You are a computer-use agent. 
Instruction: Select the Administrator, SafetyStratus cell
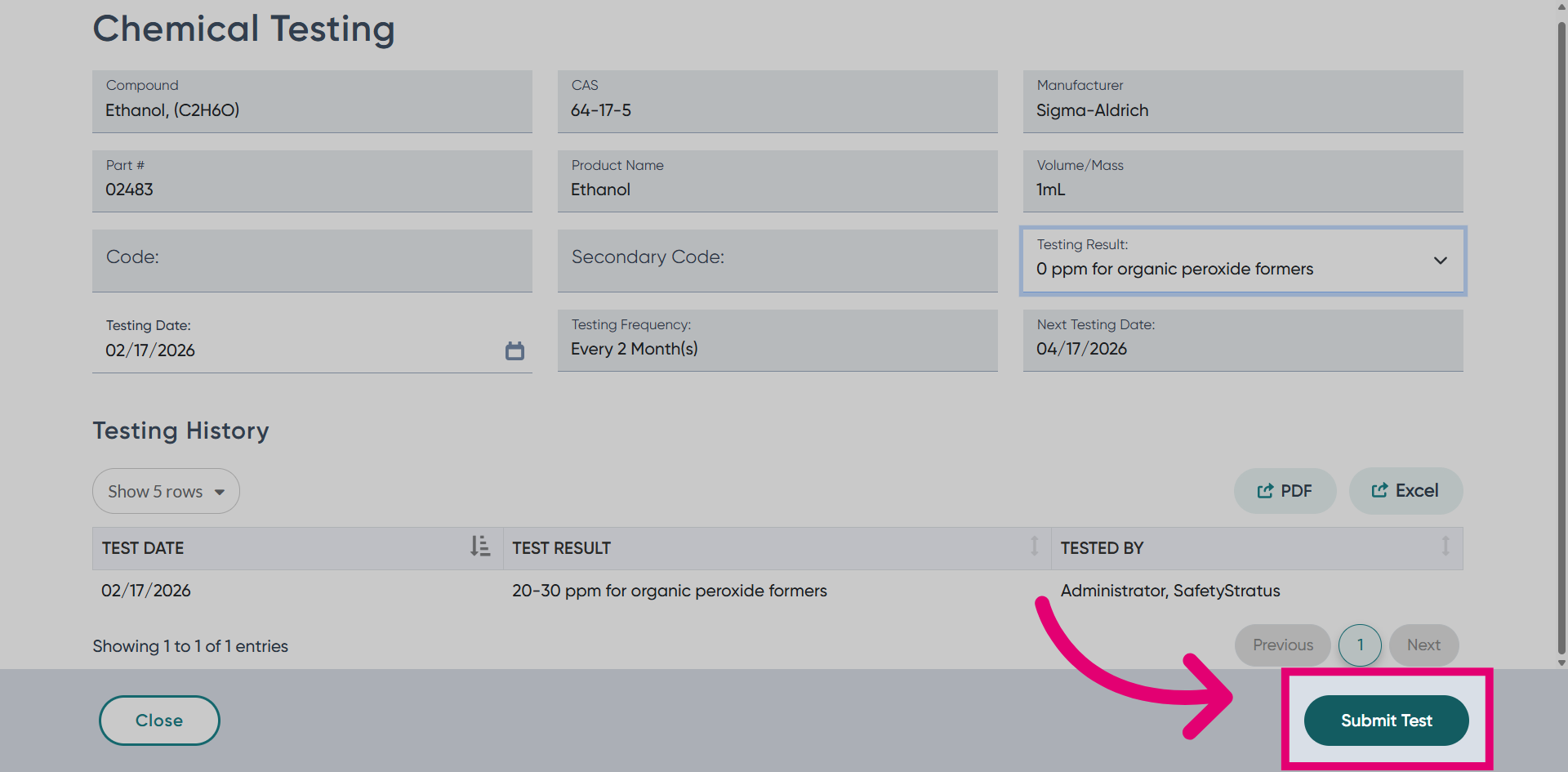1170,591
